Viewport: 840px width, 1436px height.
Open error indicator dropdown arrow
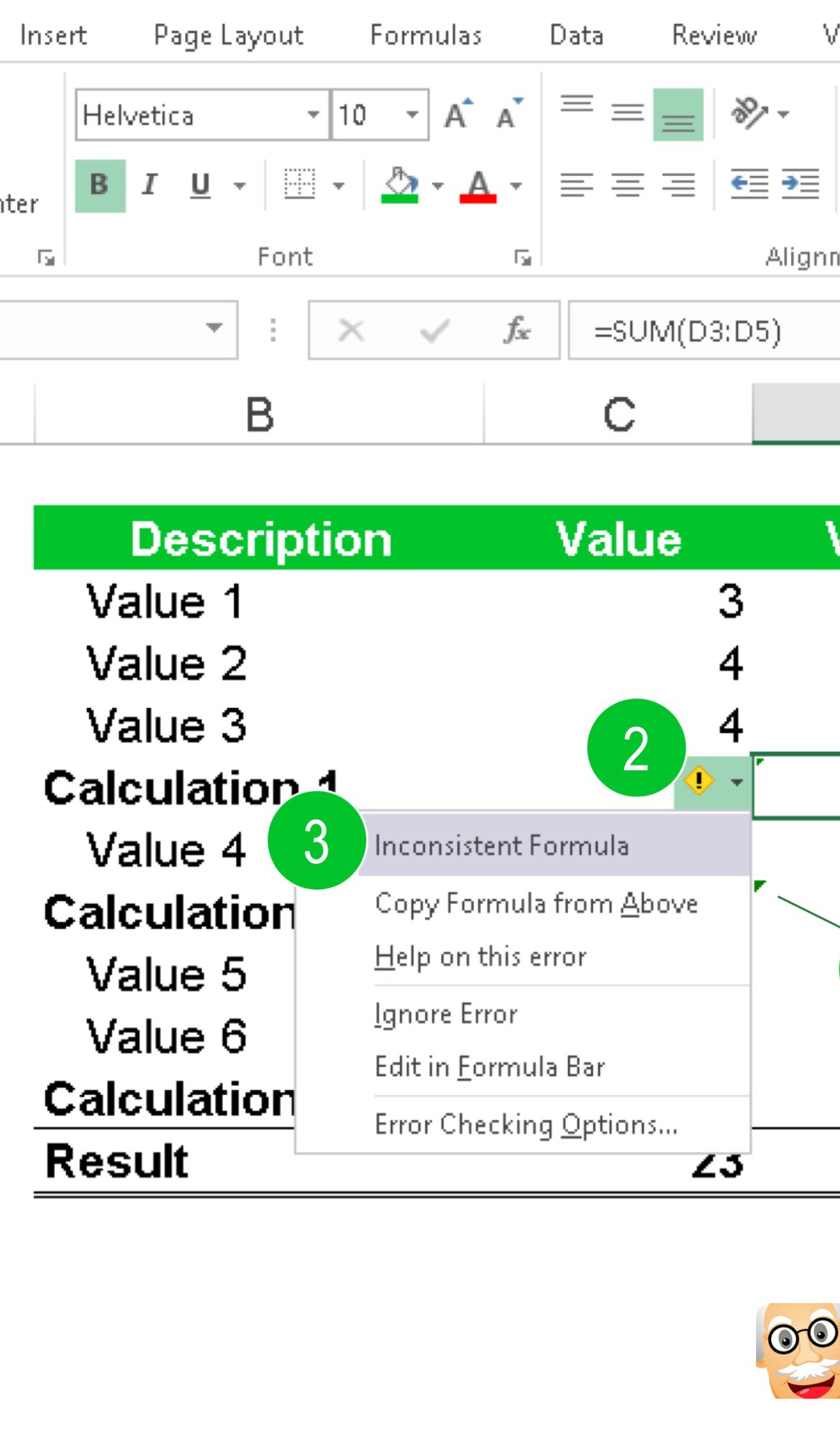click(737, 781)
